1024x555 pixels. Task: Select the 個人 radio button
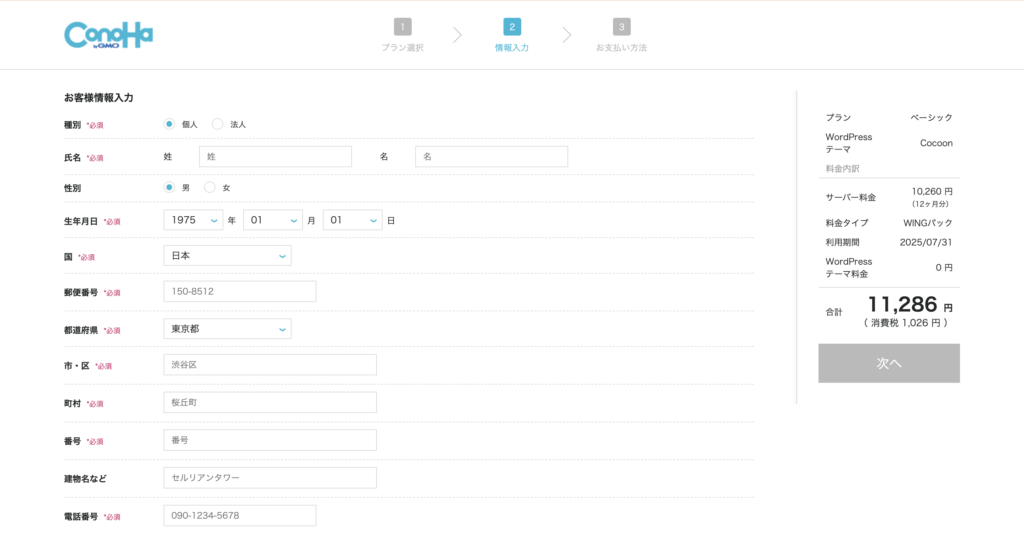170,124
